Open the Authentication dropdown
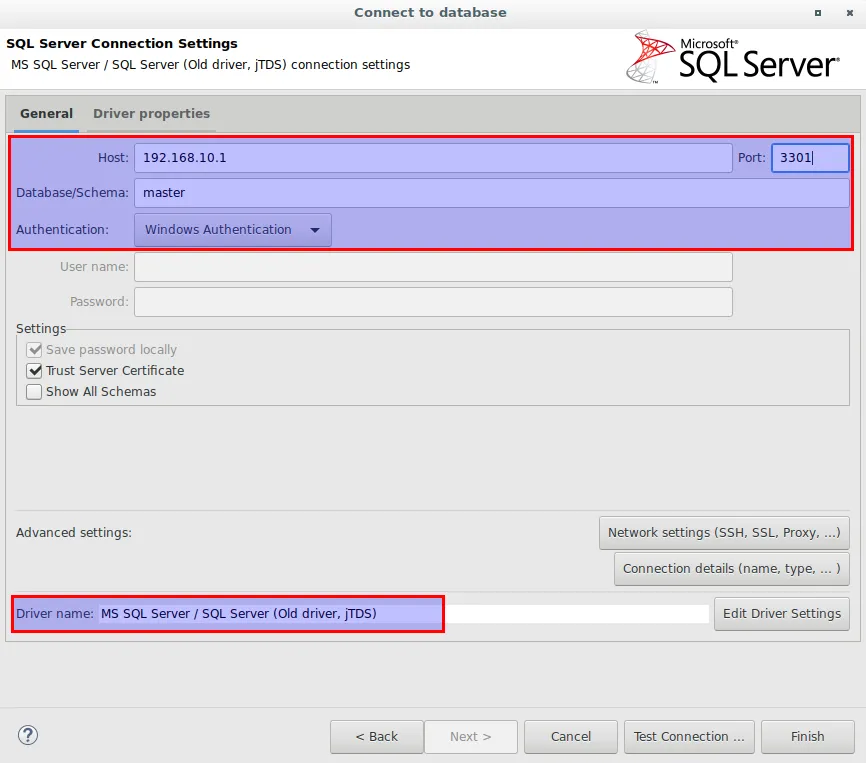The width and height of the screenshot is (866, 763). 233,230
